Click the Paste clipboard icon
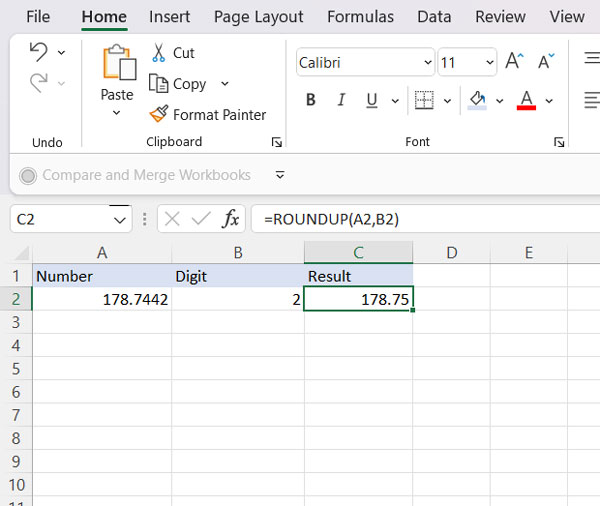Image resolution: width=600 pixels, height=506 pixels. [119, 62]
